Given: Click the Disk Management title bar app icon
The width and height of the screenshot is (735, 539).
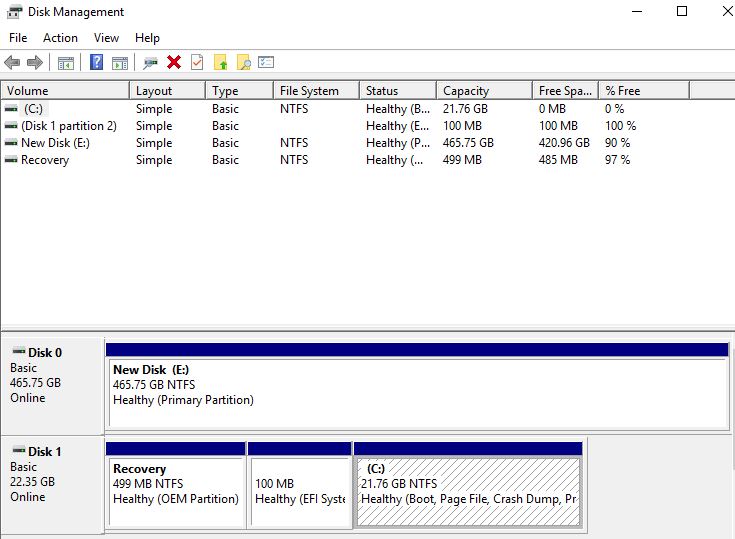Looking at the screenshot, I should coord(14,12).
